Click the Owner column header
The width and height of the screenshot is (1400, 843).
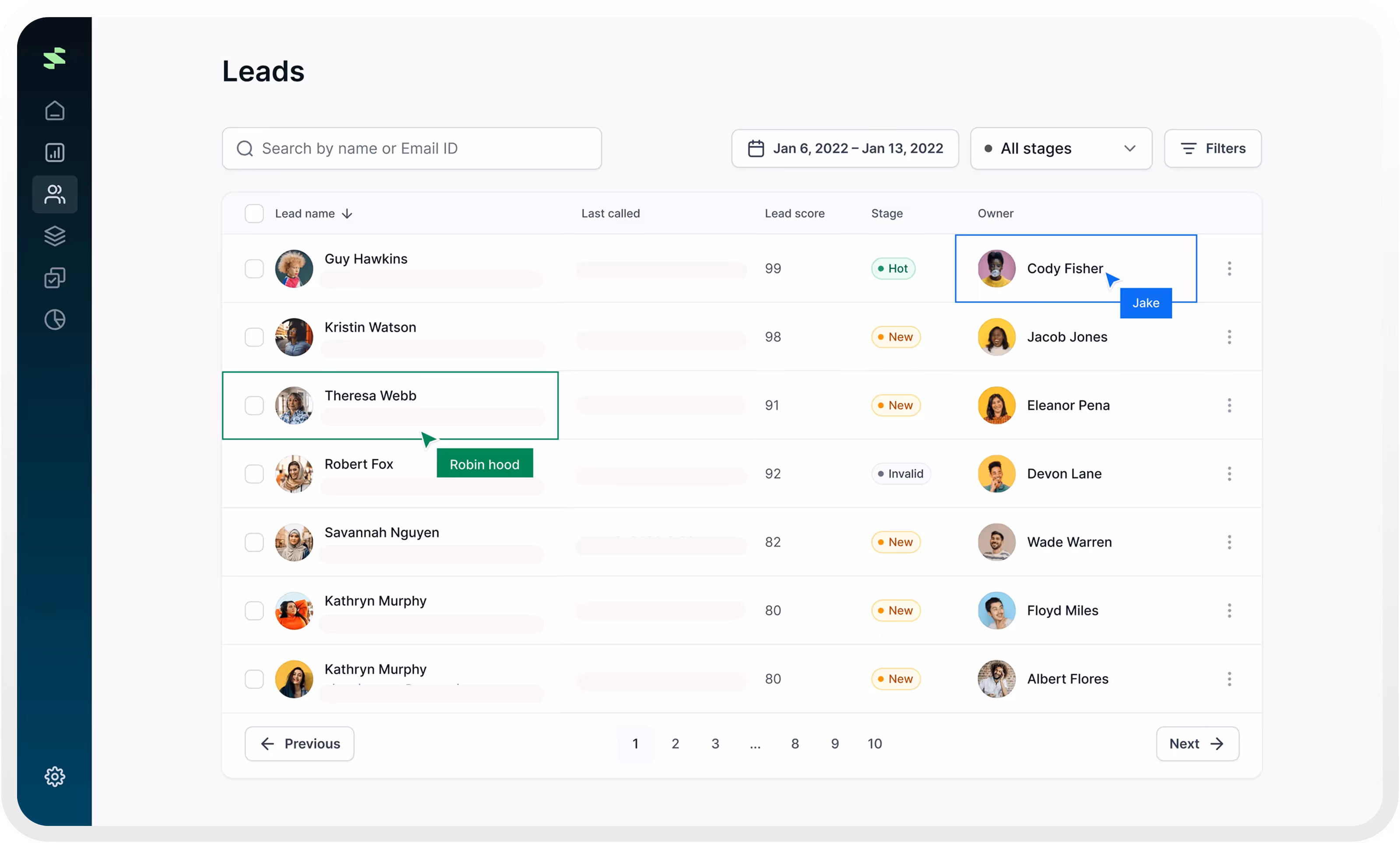(995, 214)
